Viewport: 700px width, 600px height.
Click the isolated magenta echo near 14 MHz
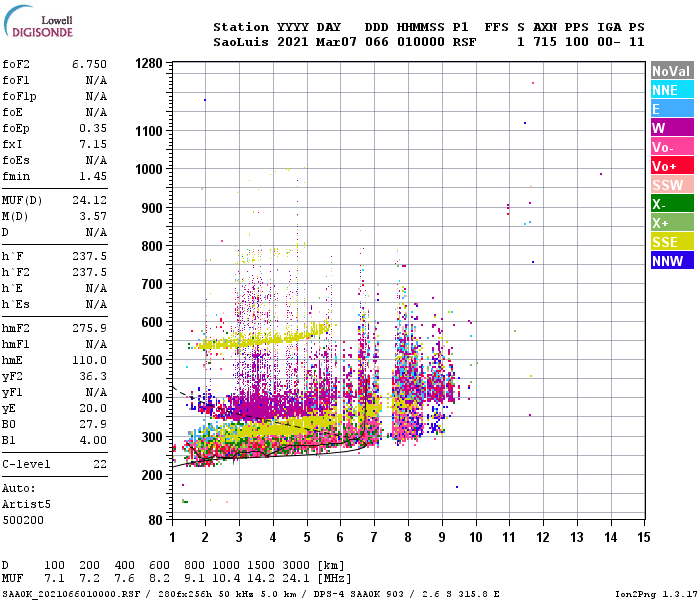click(601, 174)
